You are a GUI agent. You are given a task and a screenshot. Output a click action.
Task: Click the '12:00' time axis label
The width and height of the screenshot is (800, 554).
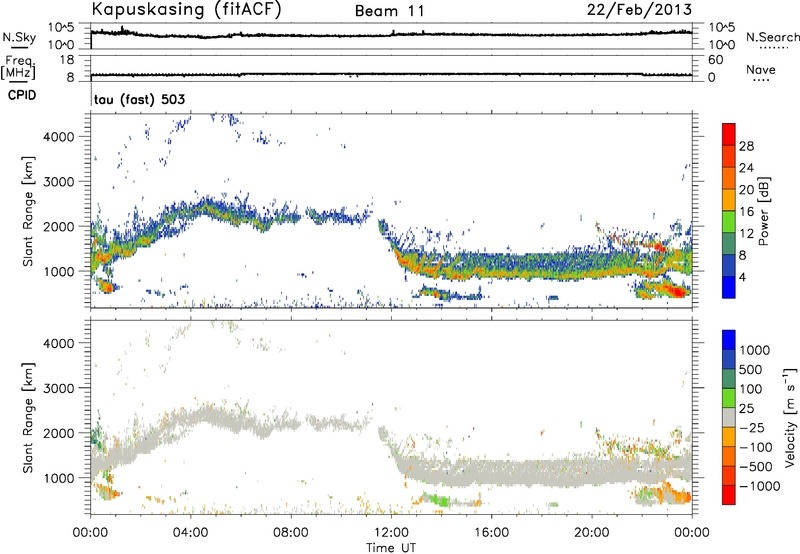tap(392, 533)
